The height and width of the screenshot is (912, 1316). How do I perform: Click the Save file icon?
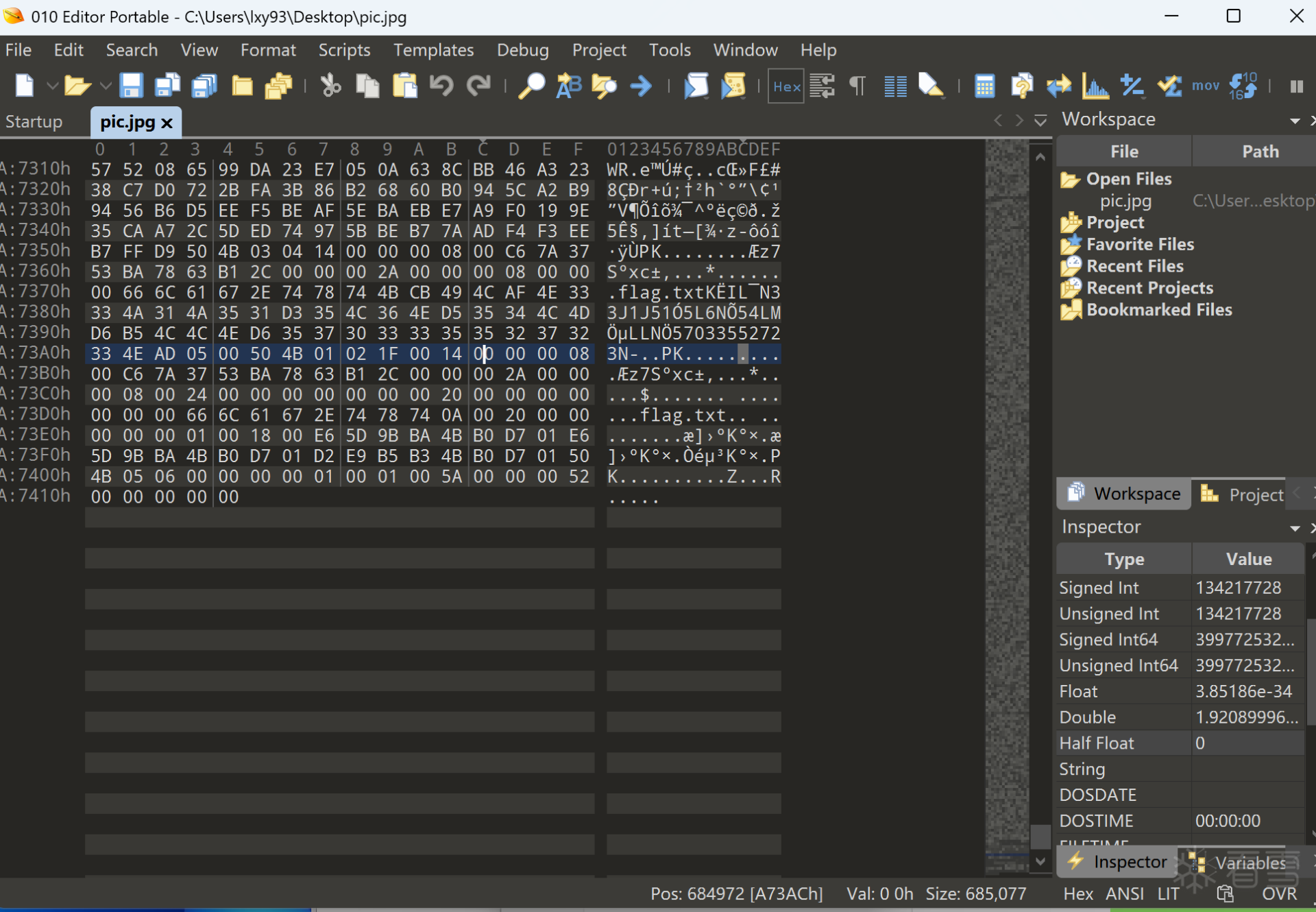click(130, 86)
